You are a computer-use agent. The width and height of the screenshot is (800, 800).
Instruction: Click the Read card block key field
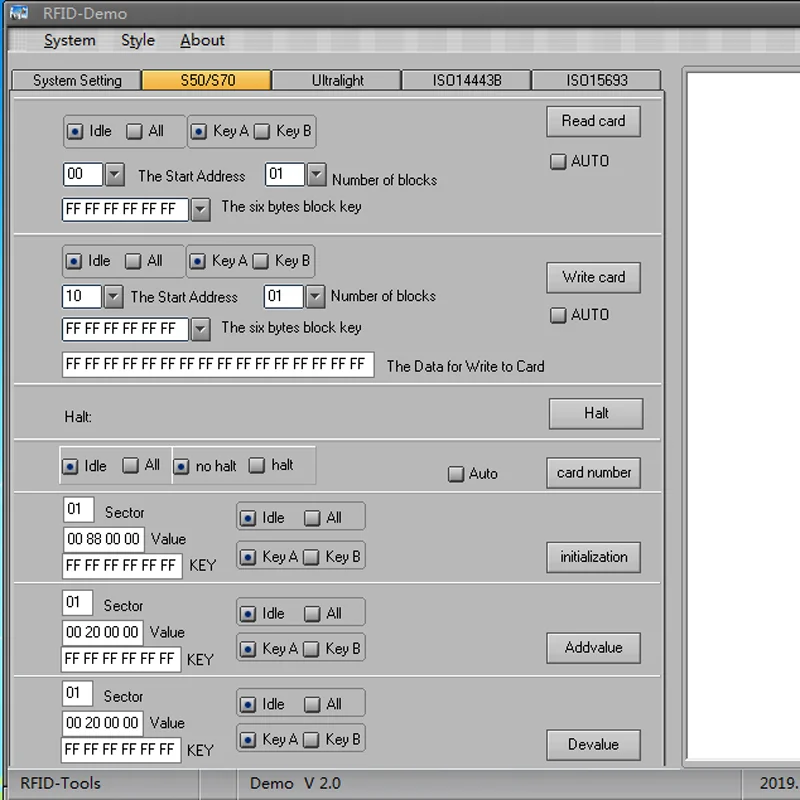126,210
